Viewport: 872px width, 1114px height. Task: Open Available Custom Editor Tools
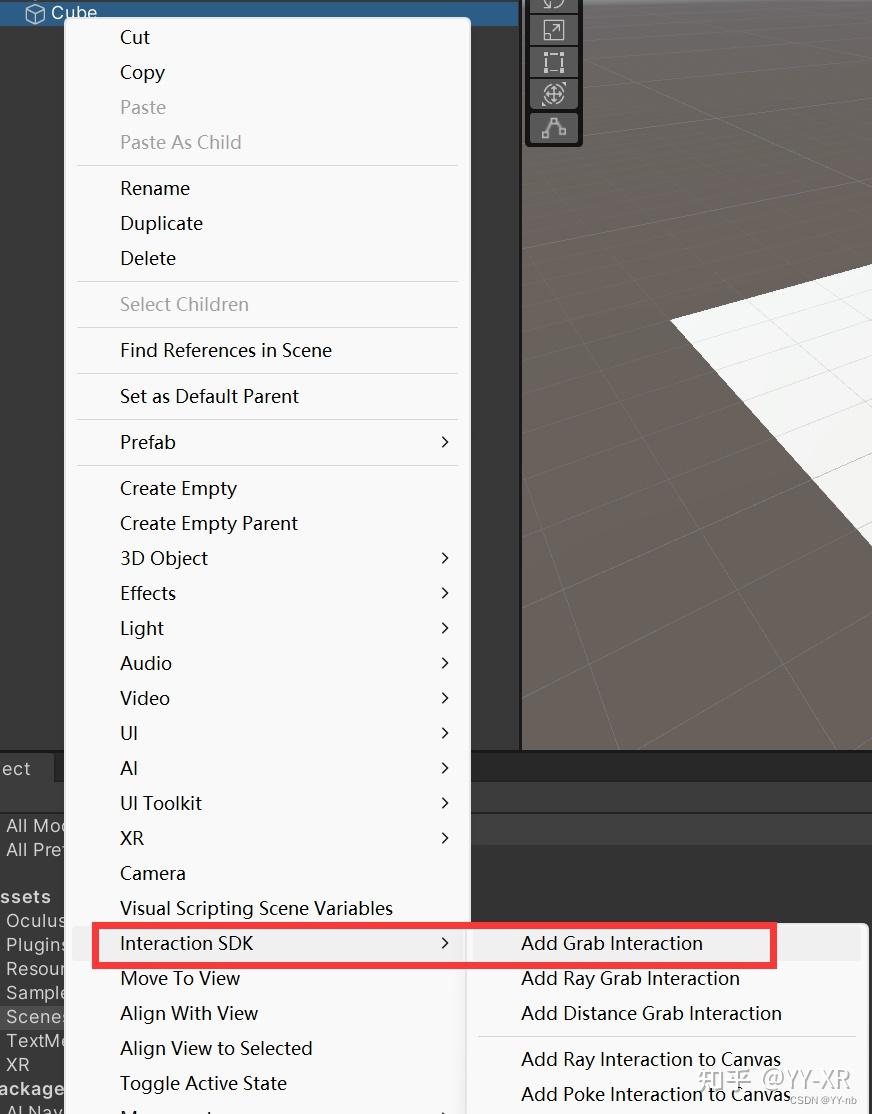[553, 128]
